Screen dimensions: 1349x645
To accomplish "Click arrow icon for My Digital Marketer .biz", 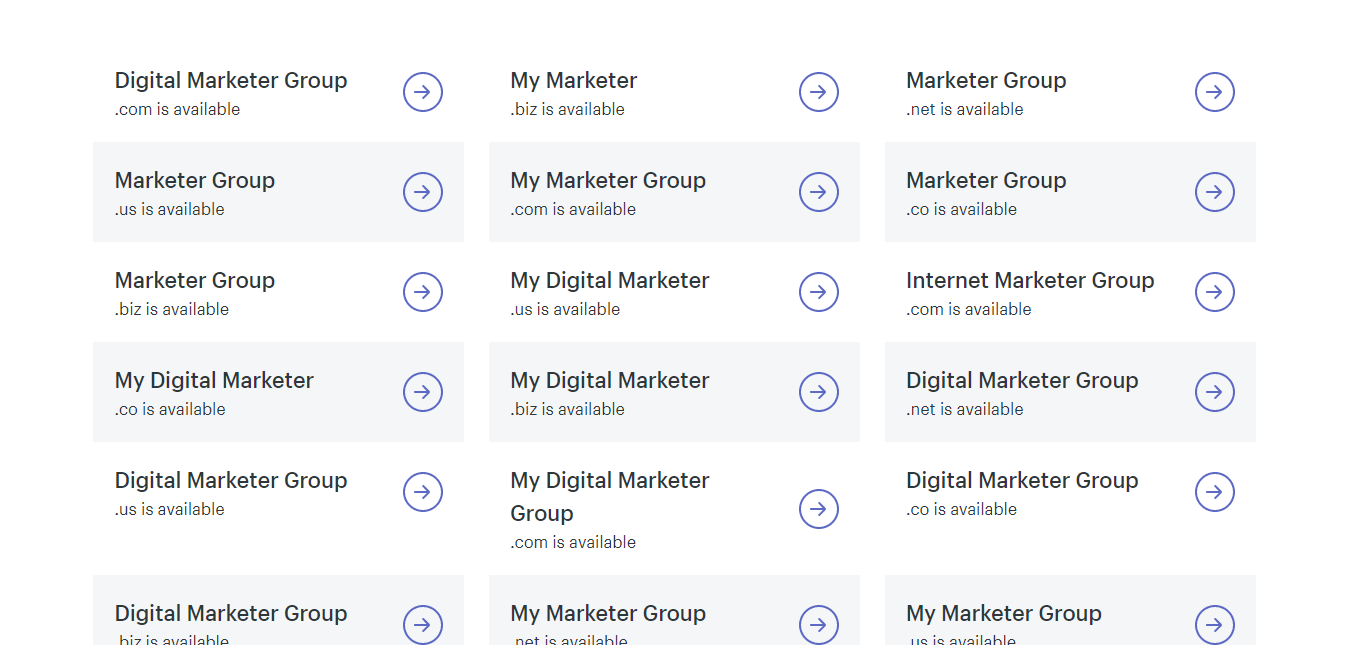I will pos(818,392).
